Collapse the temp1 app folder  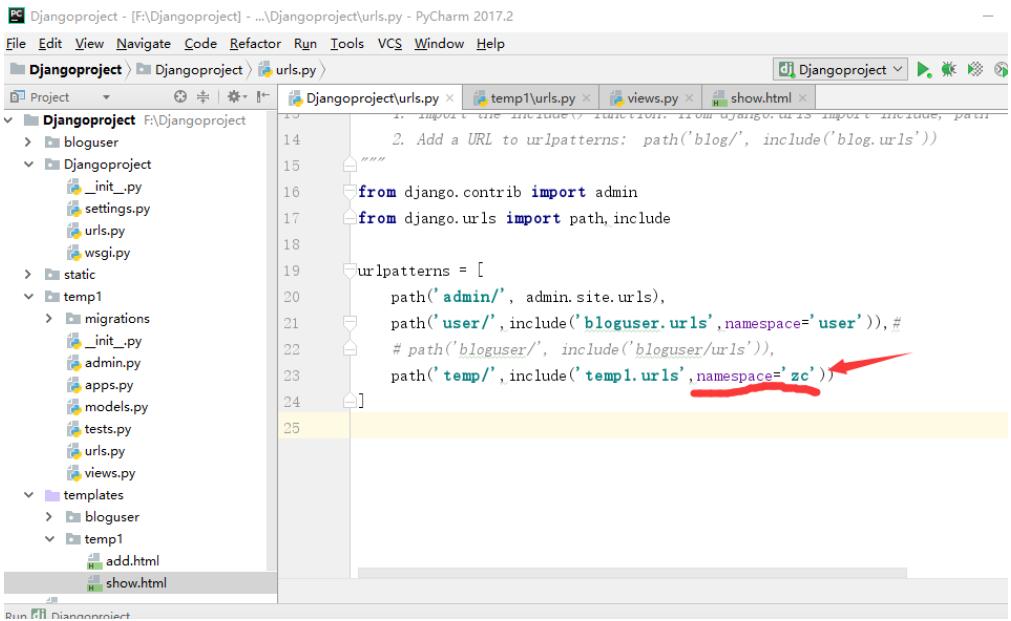pos(29,297)
